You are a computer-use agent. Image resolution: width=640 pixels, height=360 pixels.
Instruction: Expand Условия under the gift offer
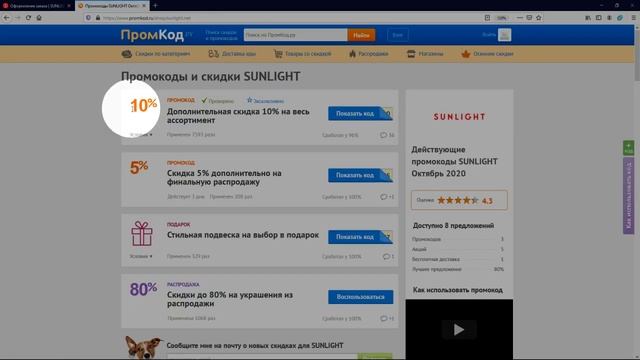[141, 256]
